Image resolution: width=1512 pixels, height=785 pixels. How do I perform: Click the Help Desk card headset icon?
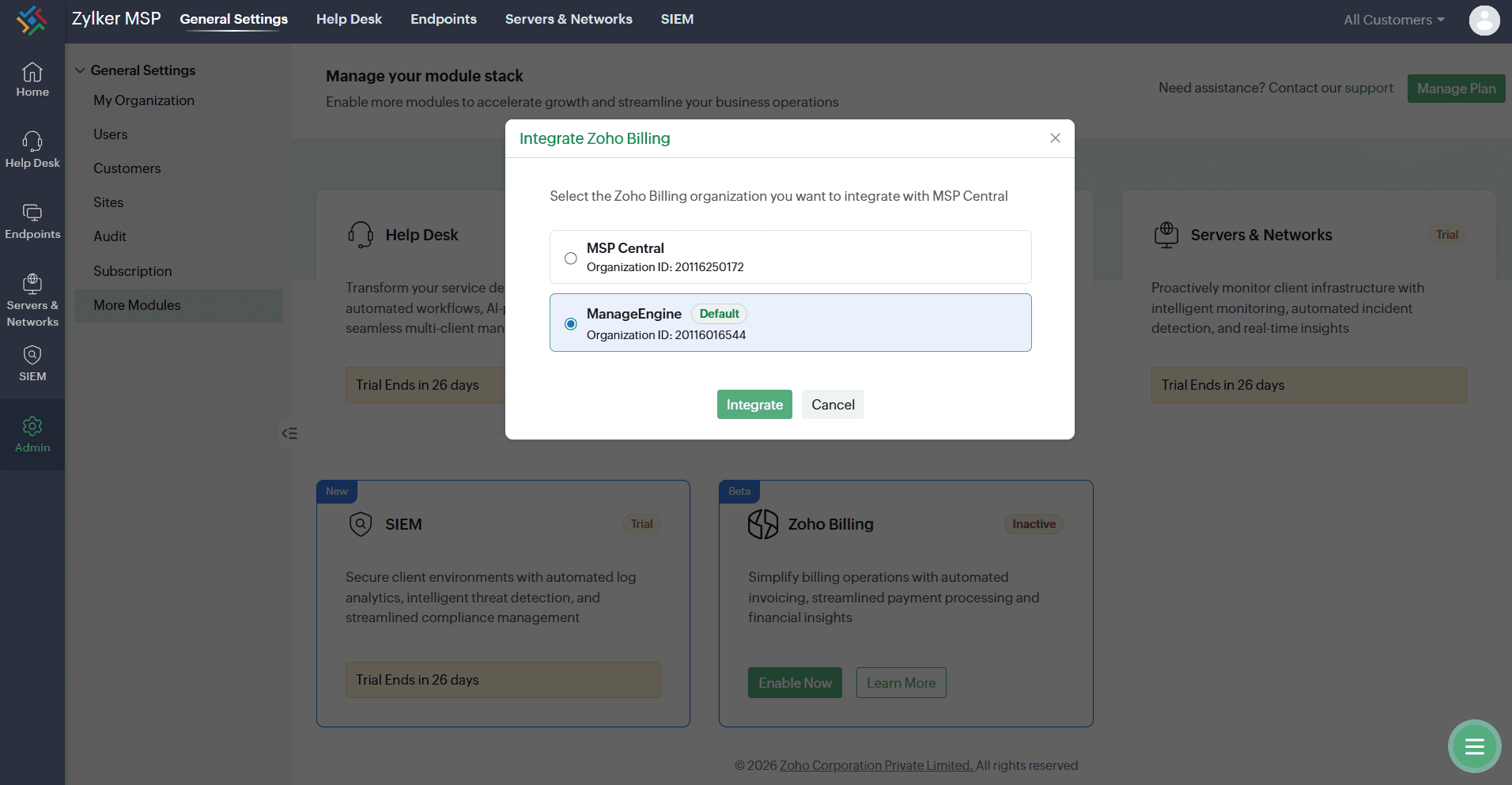[361, 235]
